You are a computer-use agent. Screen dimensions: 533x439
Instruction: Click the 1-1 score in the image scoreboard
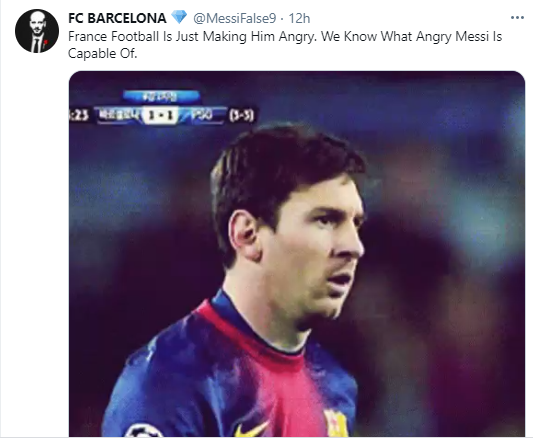click(160, 115)
